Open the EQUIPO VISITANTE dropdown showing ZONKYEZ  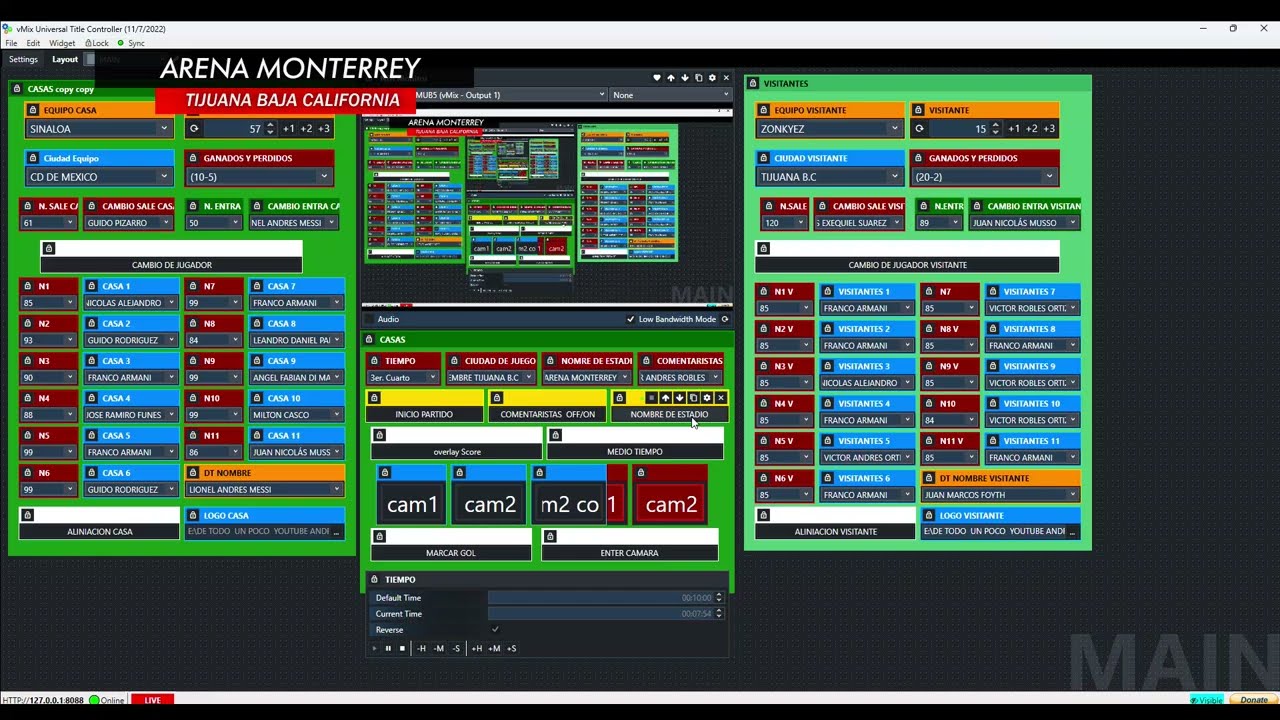[828, 129]
